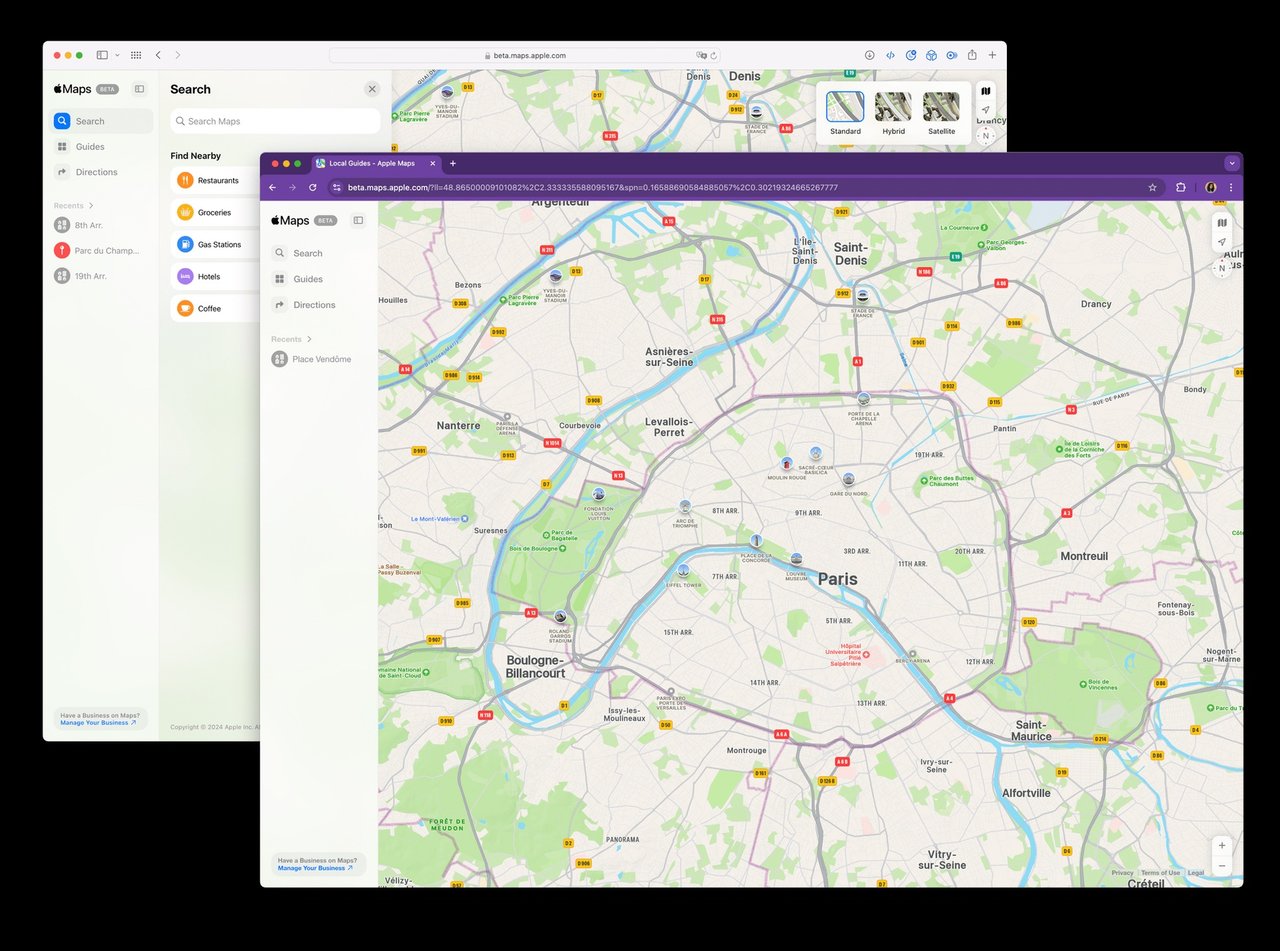
Task: Expand Recents in the Safari window sidebar
Action: tap(73, 206)
